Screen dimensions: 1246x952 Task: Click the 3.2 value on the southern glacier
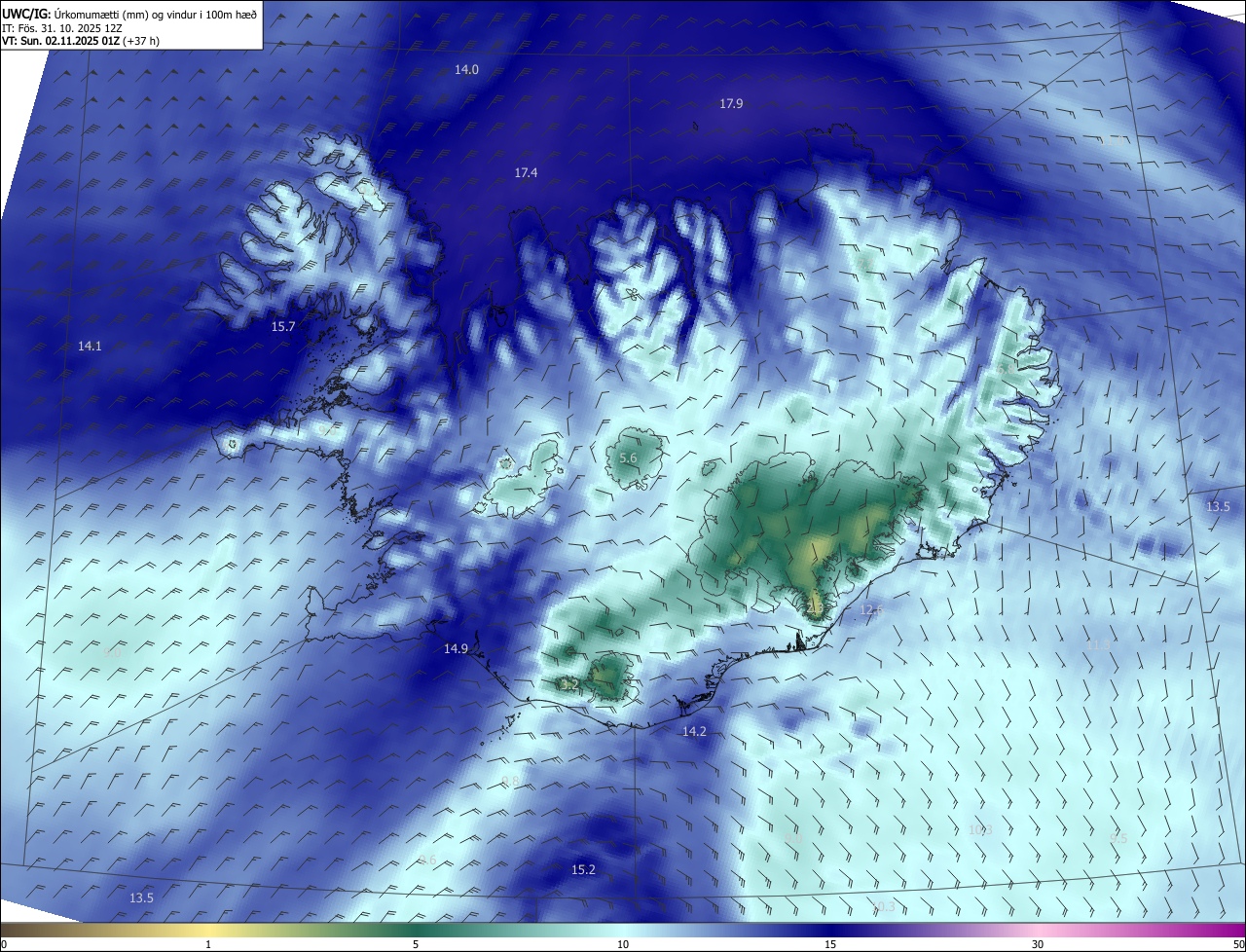click(x=569, y=684)
